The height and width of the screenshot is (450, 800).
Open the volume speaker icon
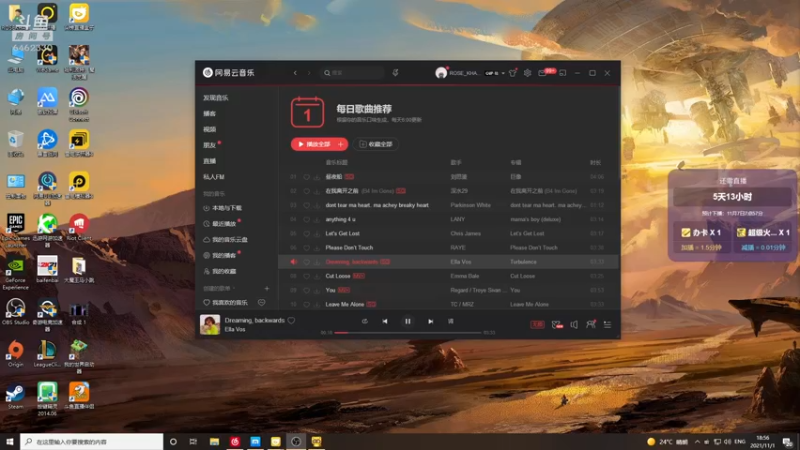574,324
